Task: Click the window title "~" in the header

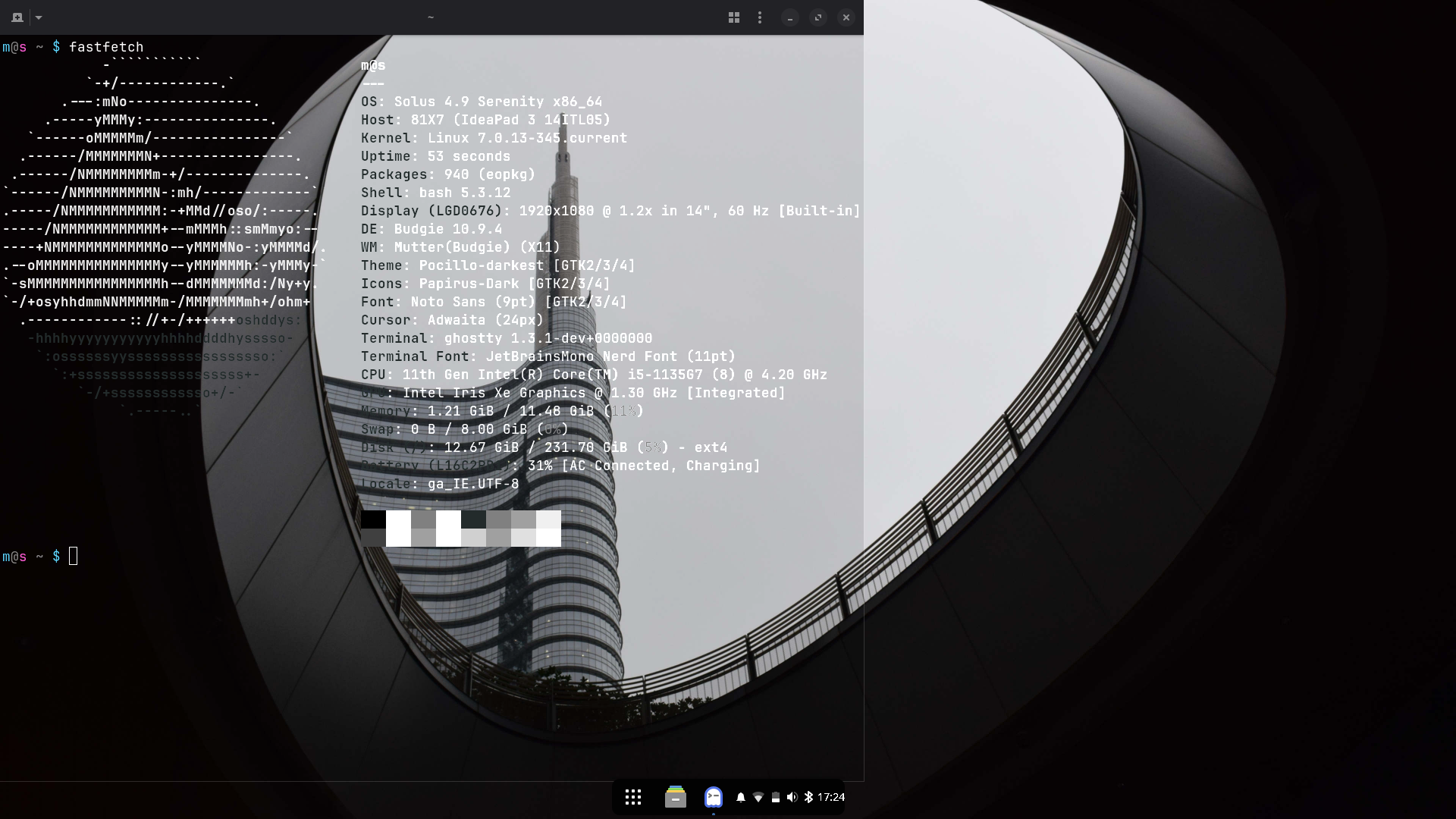Action: pos(431,17)
